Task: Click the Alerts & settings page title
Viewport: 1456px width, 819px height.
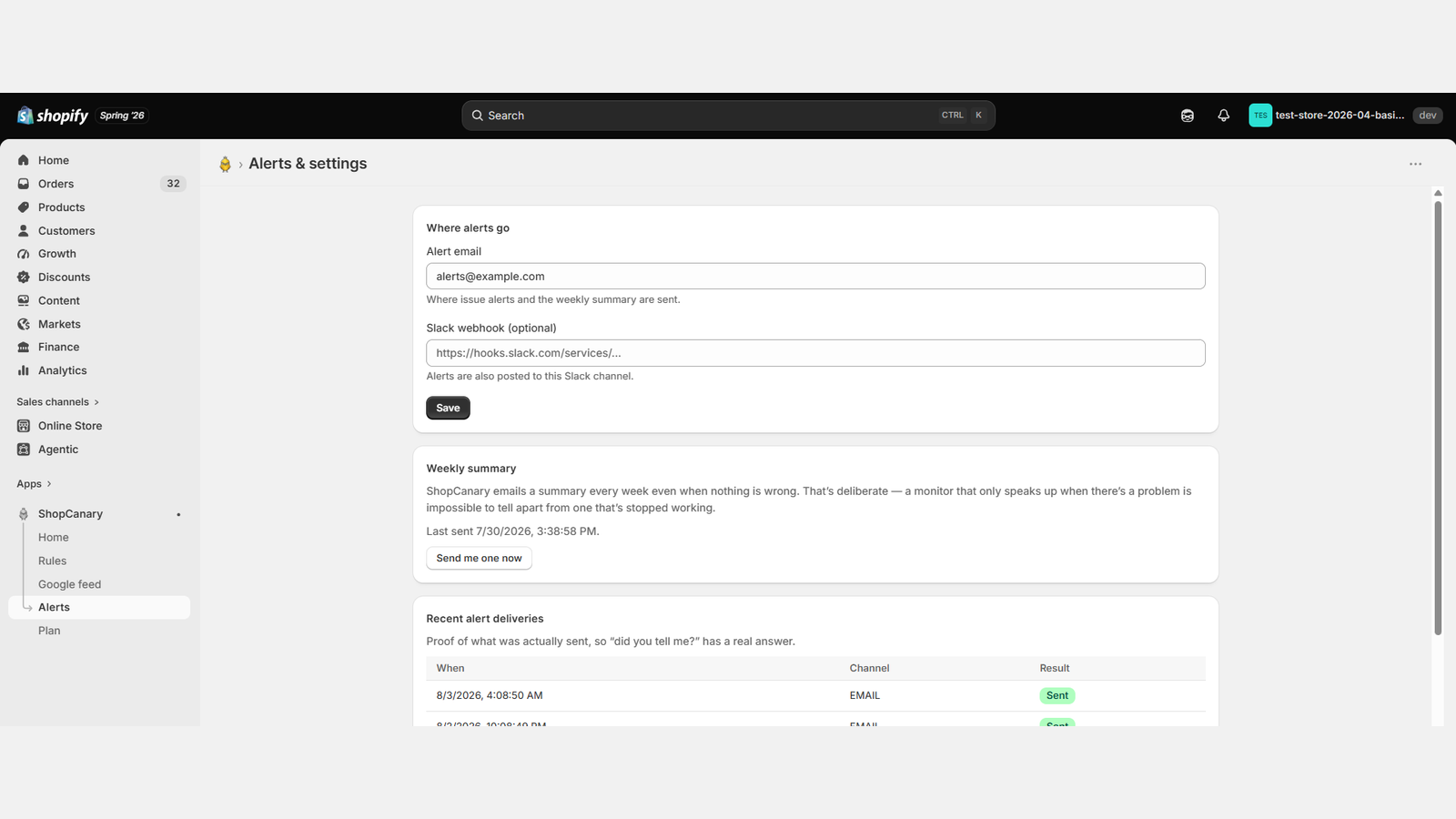Action: click(x=308, y=164)
